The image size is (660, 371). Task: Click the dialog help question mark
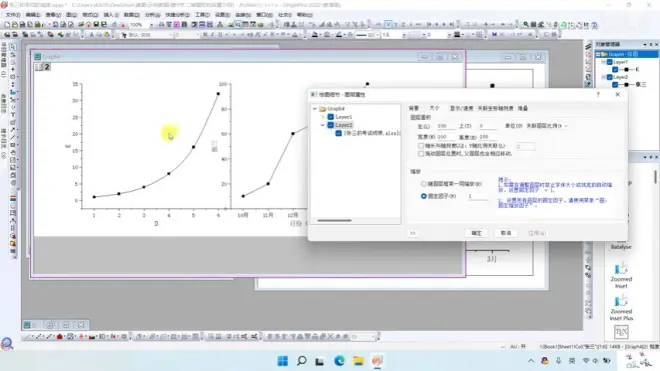[x=598, y=94]
